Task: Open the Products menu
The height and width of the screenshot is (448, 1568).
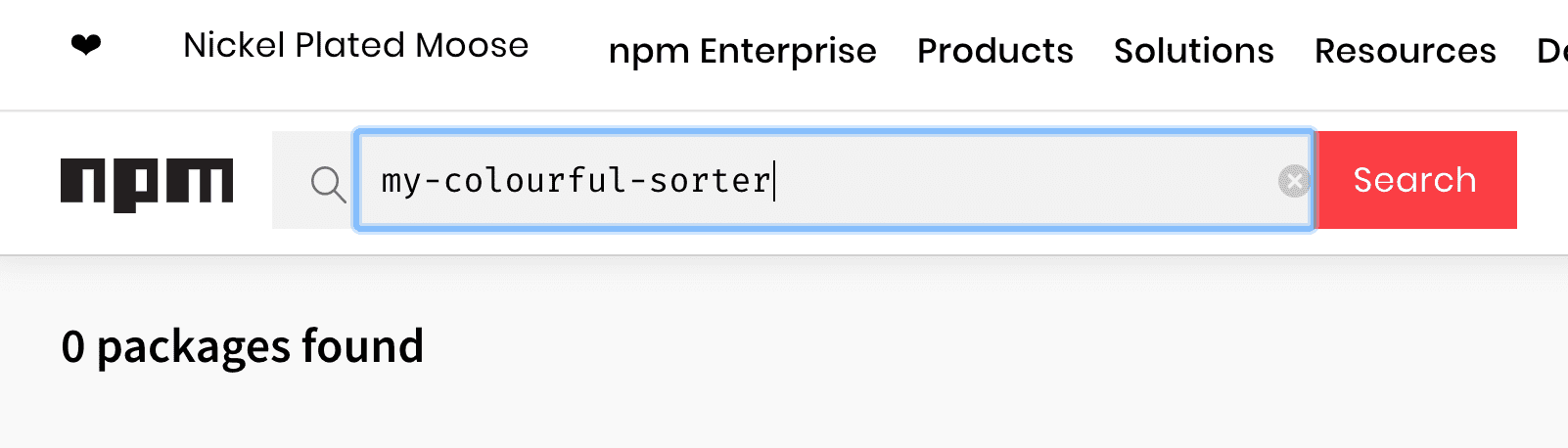Action: point(995,51)
